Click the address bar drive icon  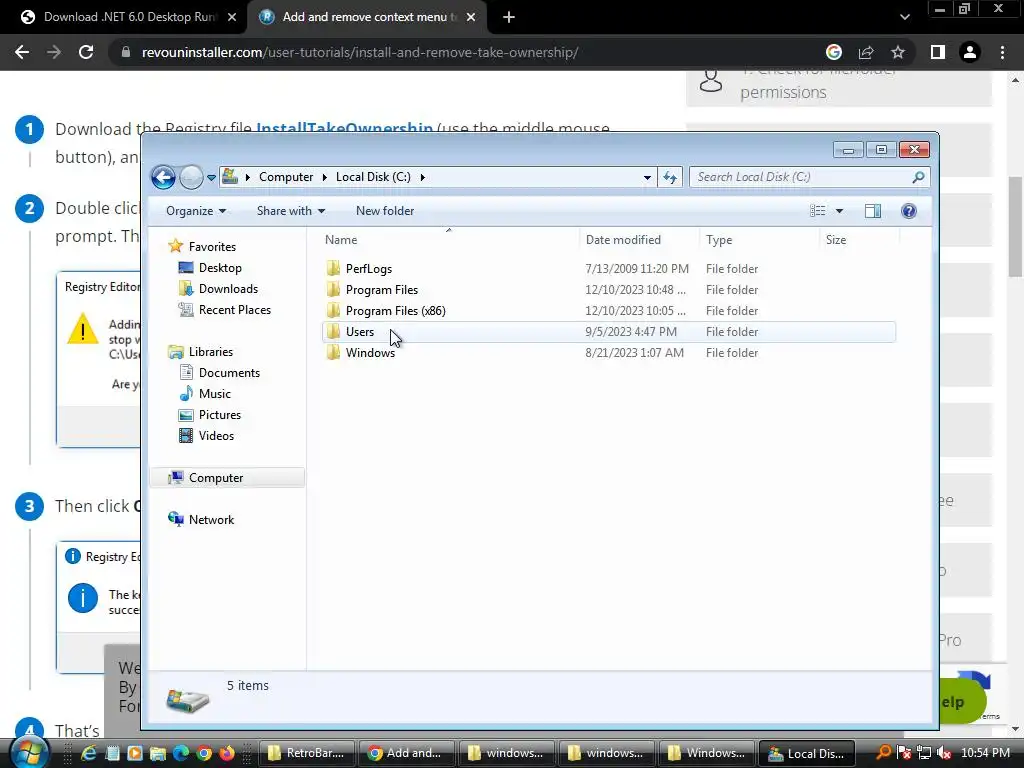pos(229,176)
